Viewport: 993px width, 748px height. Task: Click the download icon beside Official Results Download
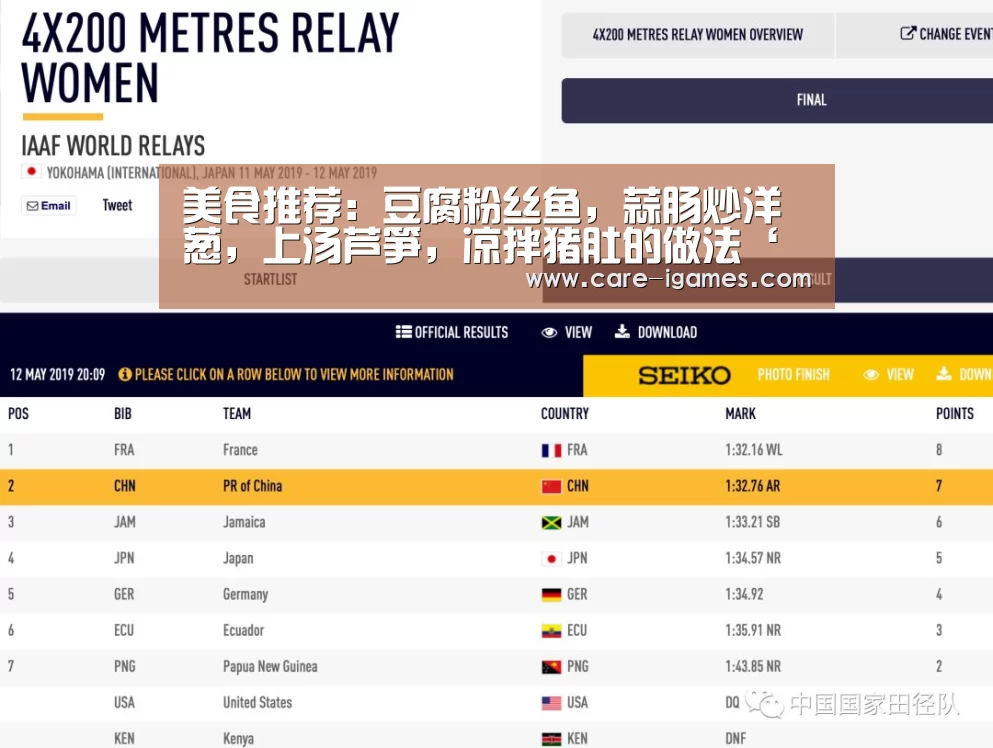[622, 332]
